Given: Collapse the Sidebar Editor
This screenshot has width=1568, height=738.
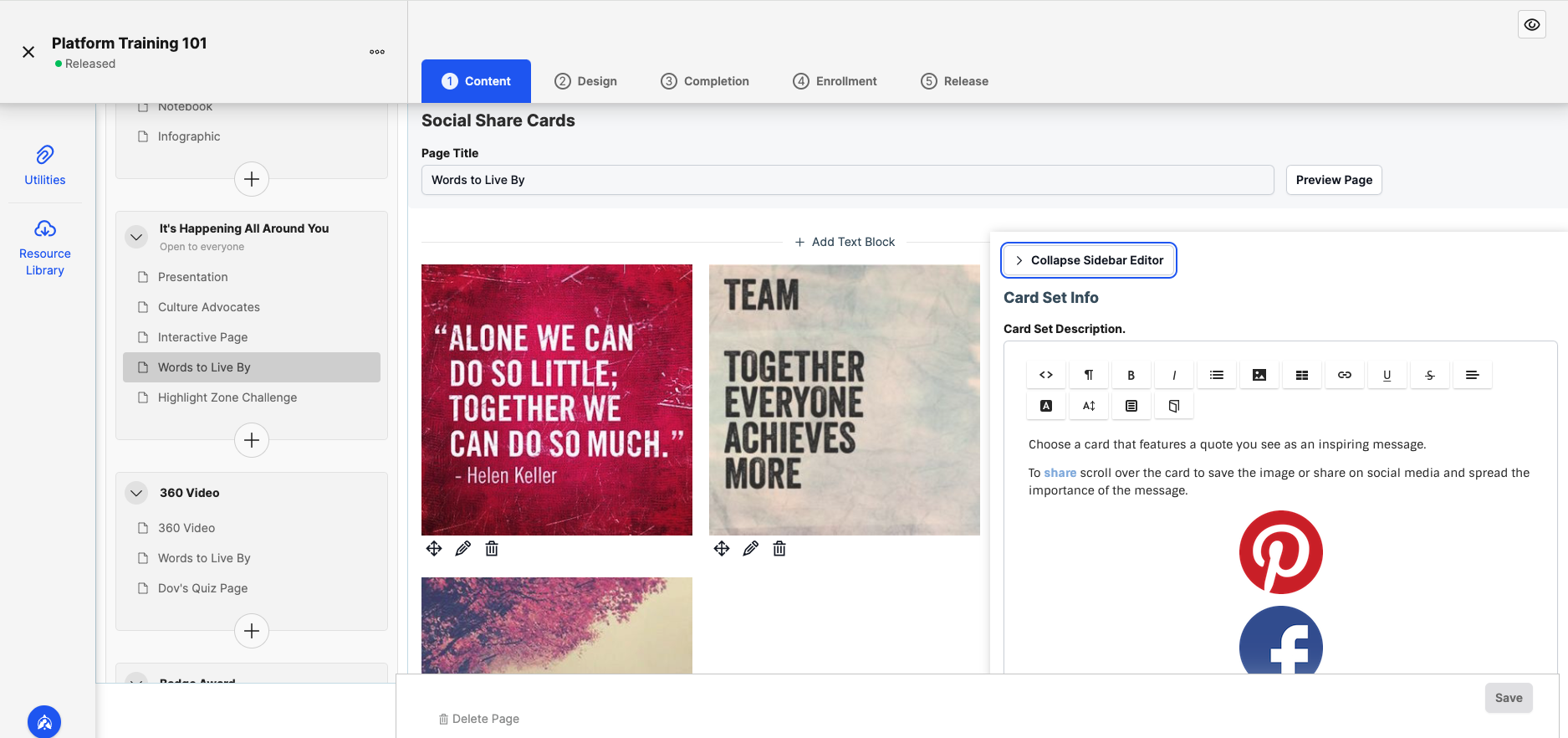Looking at the screenshot, I should 1089,260.
